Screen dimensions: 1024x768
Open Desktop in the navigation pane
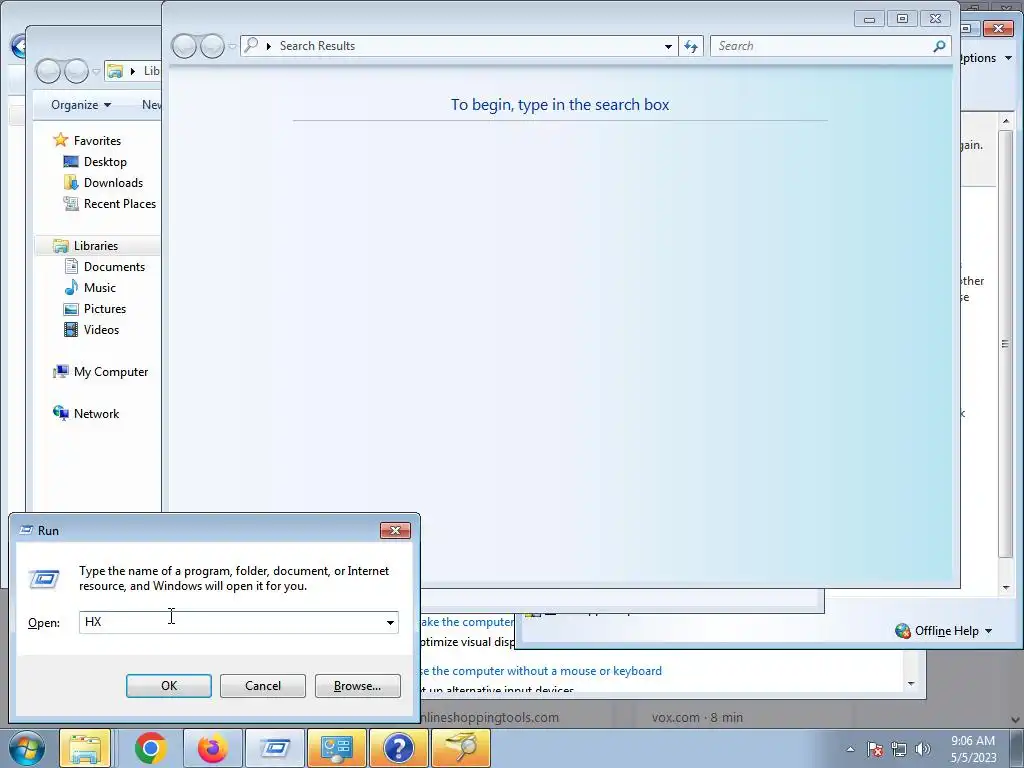[105, 161]
